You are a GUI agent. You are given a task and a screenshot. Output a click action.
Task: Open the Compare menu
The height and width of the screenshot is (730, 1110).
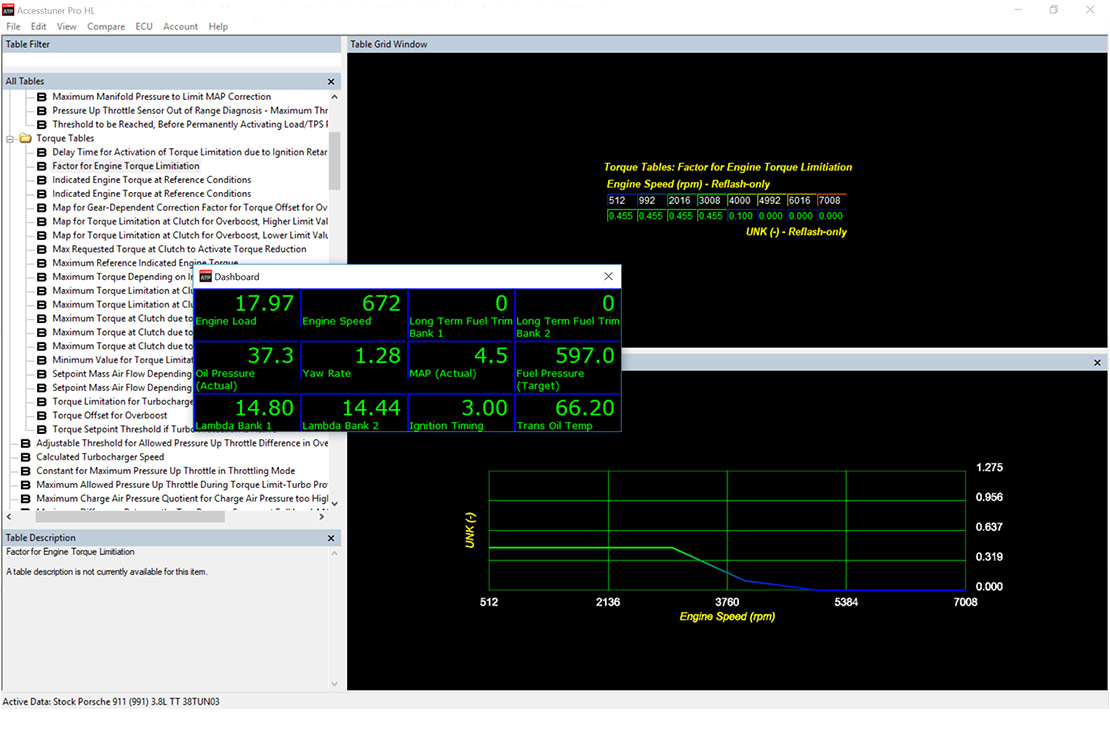click(106, 26)
